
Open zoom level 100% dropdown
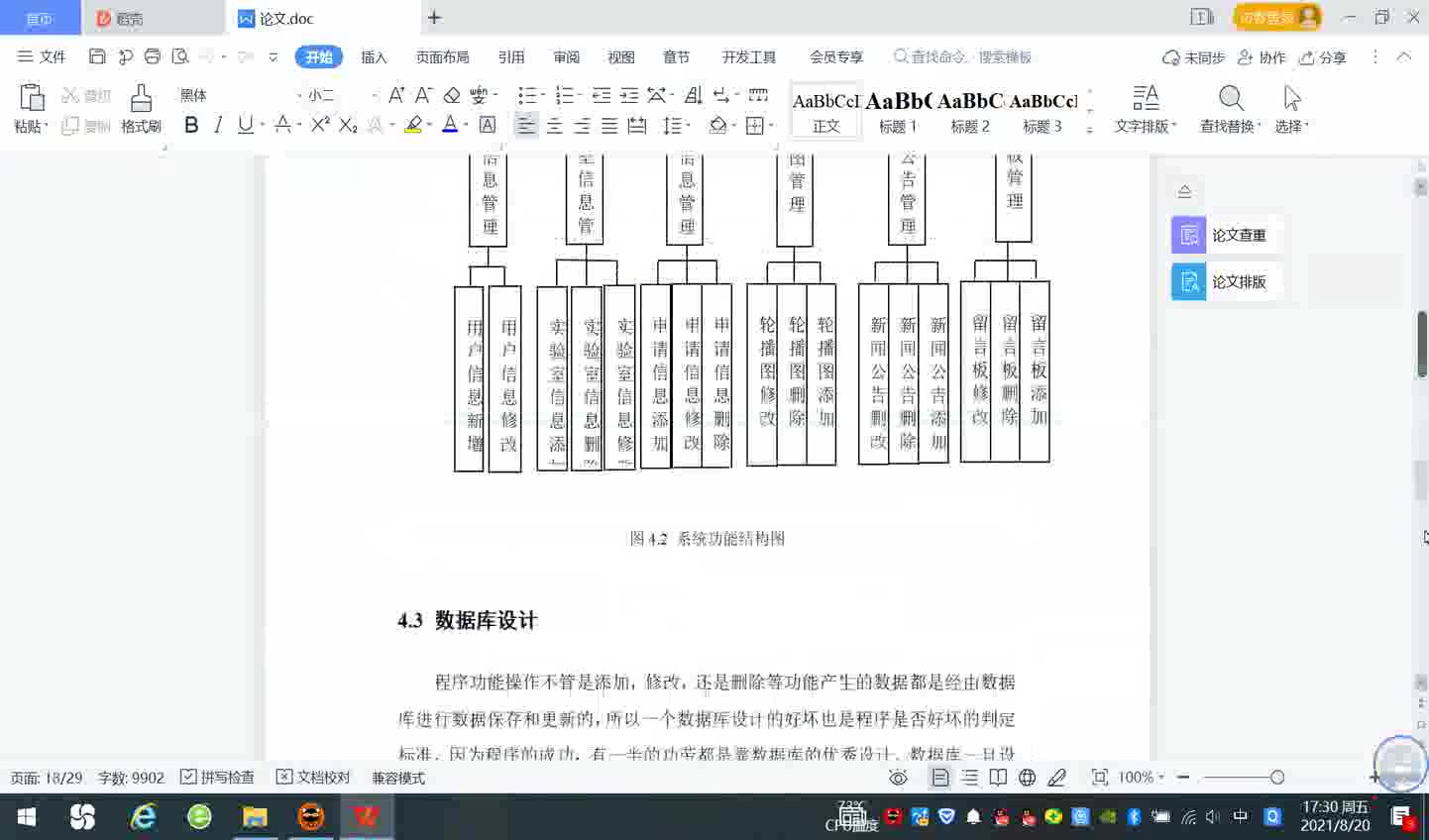click(x=1141, y=778)
